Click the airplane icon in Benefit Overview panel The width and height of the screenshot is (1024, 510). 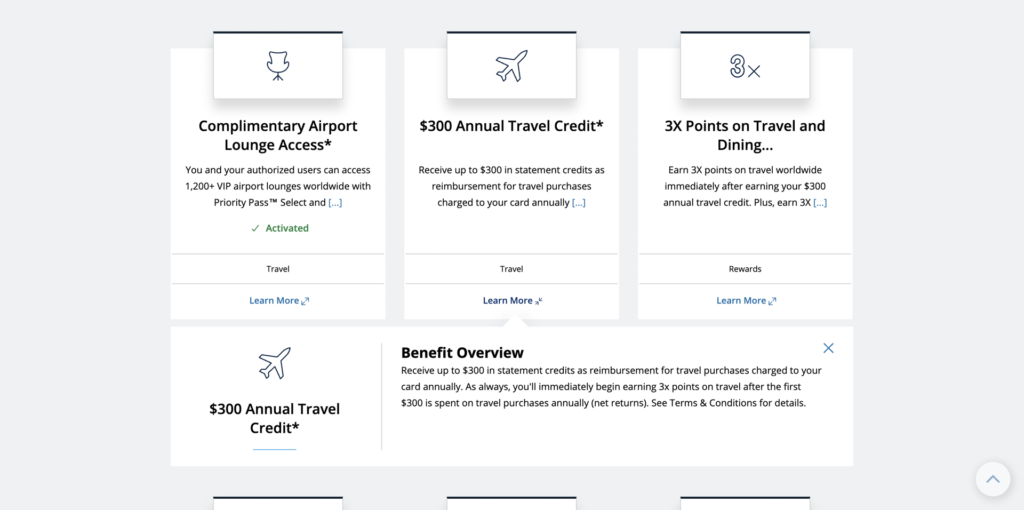point(274,362)
